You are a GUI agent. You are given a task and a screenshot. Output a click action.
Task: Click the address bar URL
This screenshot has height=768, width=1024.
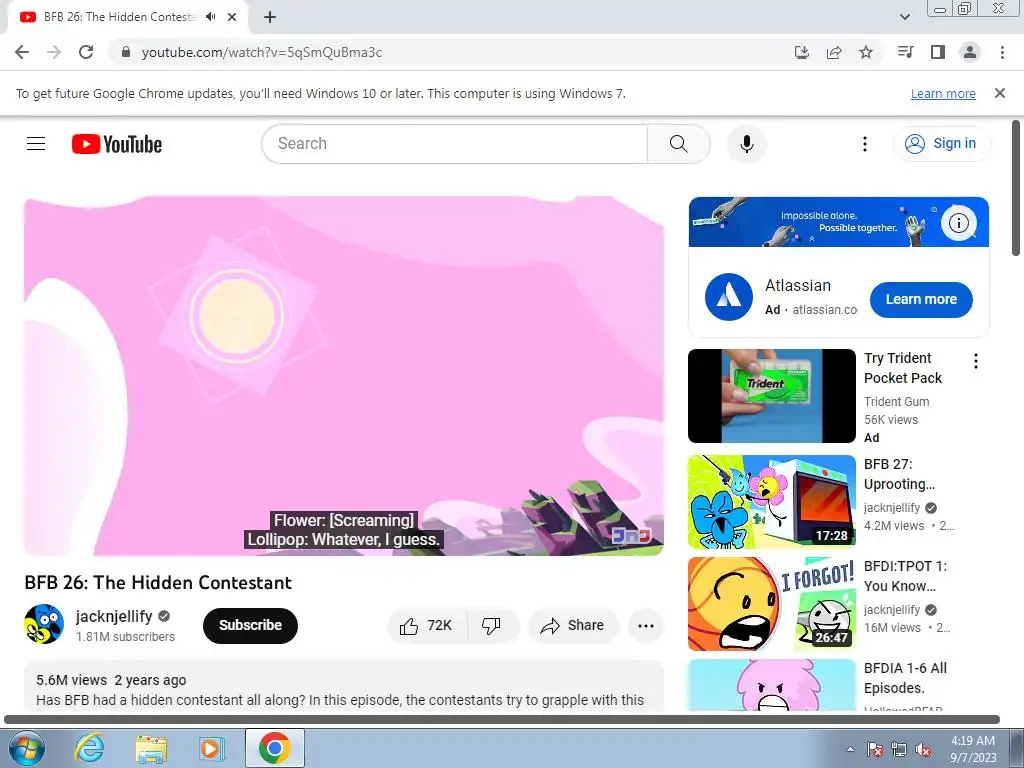[x=262, y=52]
